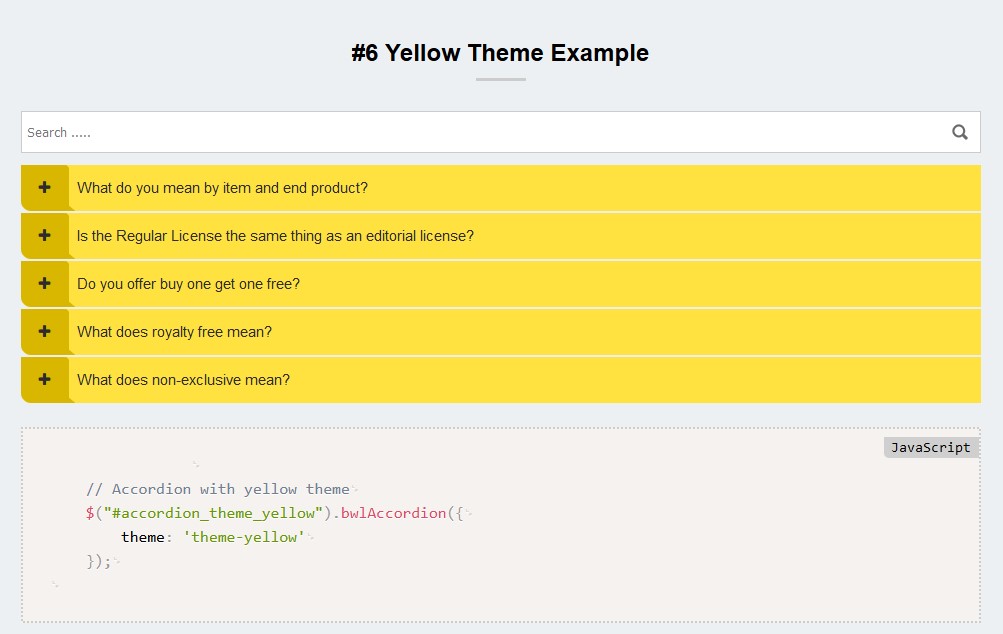
Task: Focus the Search input field
Action: 480,132
